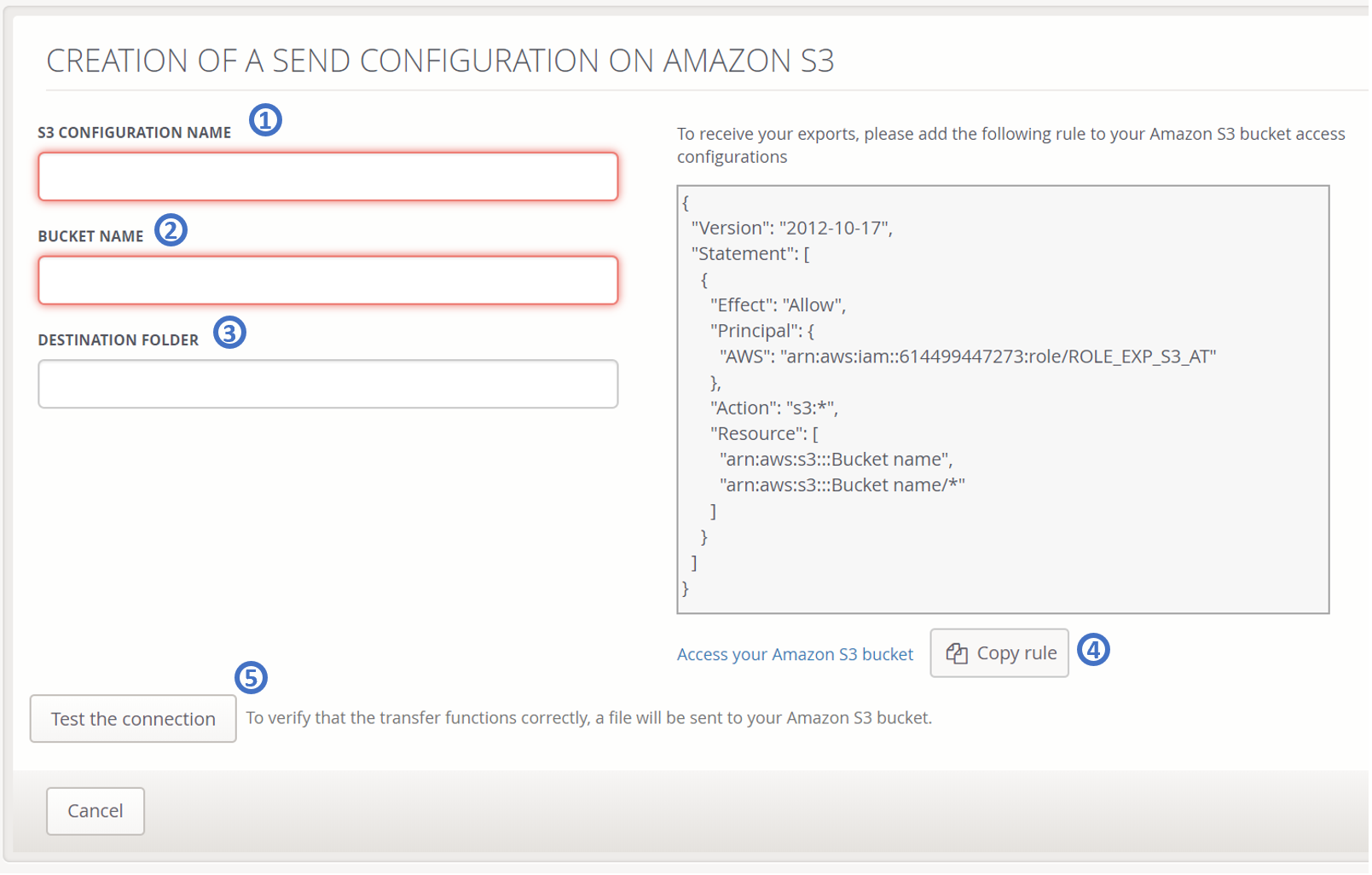Click into the Bucket Name input

[327, 281]
